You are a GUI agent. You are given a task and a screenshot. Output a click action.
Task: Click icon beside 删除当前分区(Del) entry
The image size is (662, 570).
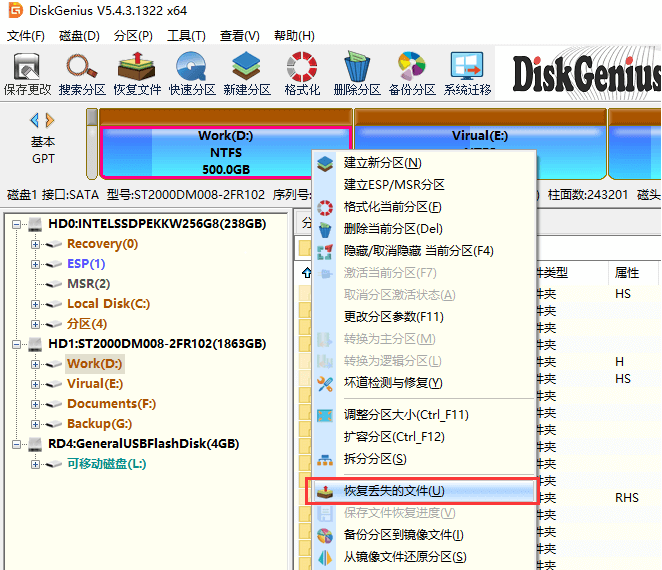(x=325, y=230)
